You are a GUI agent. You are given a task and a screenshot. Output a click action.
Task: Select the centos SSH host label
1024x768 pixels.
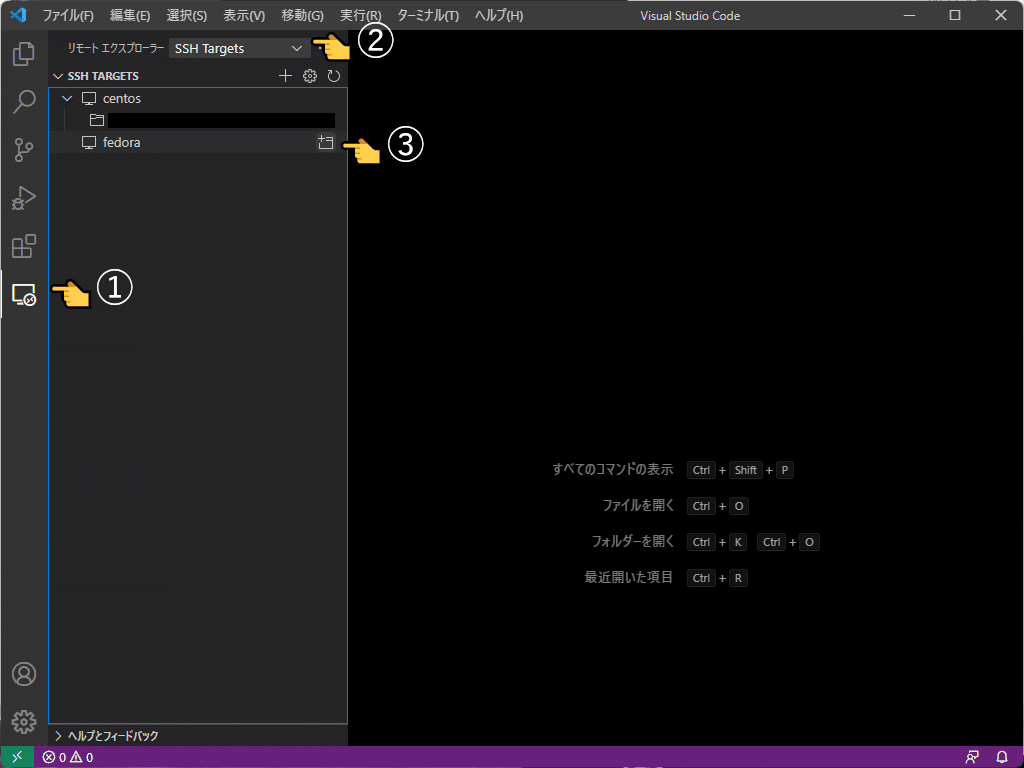point(121,99)
